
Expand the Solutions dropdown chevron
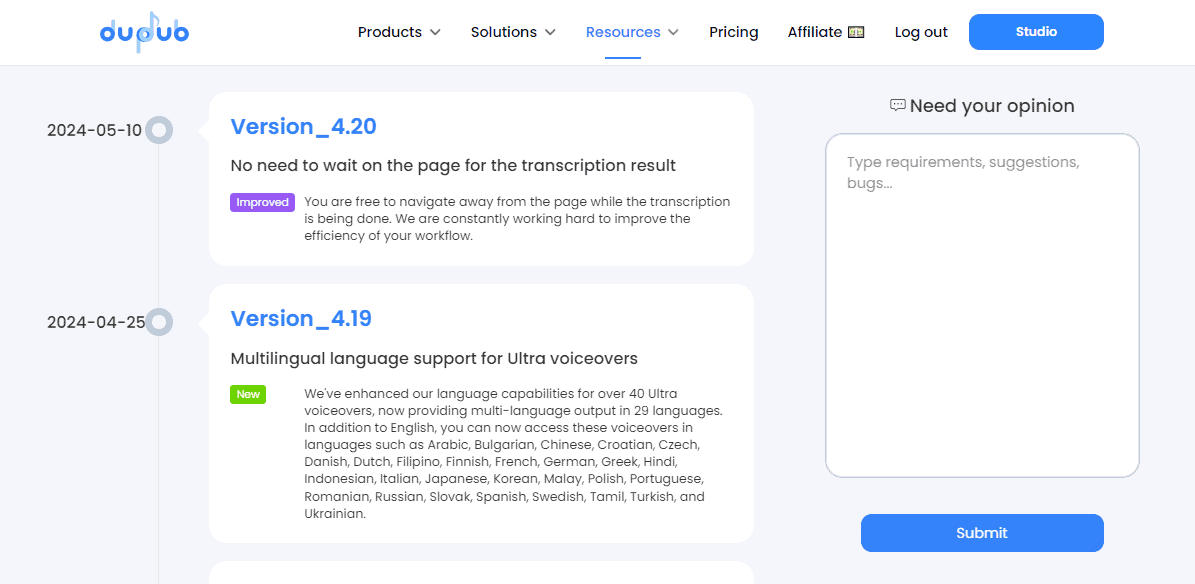(550, 32)
